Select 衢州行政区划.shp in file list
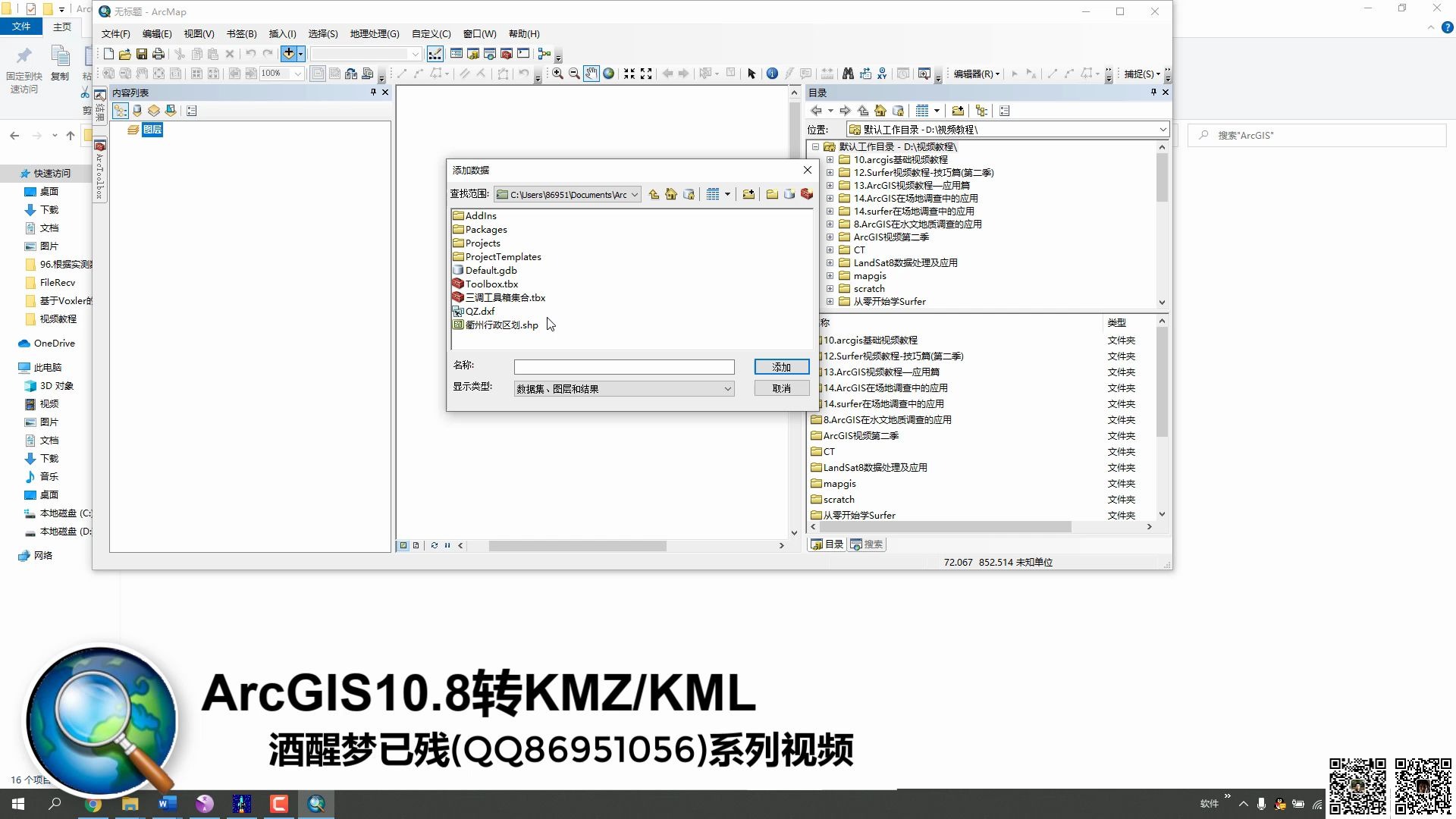1456x819 pixels. [495, 325]
